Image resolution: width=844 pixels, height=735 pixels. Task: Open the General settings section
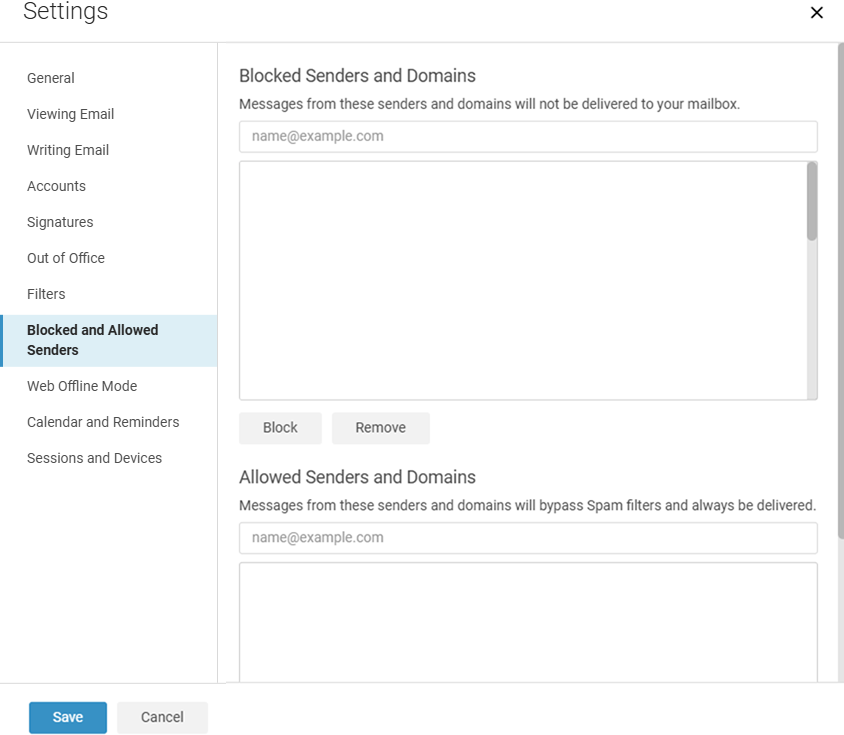[51, 78]
